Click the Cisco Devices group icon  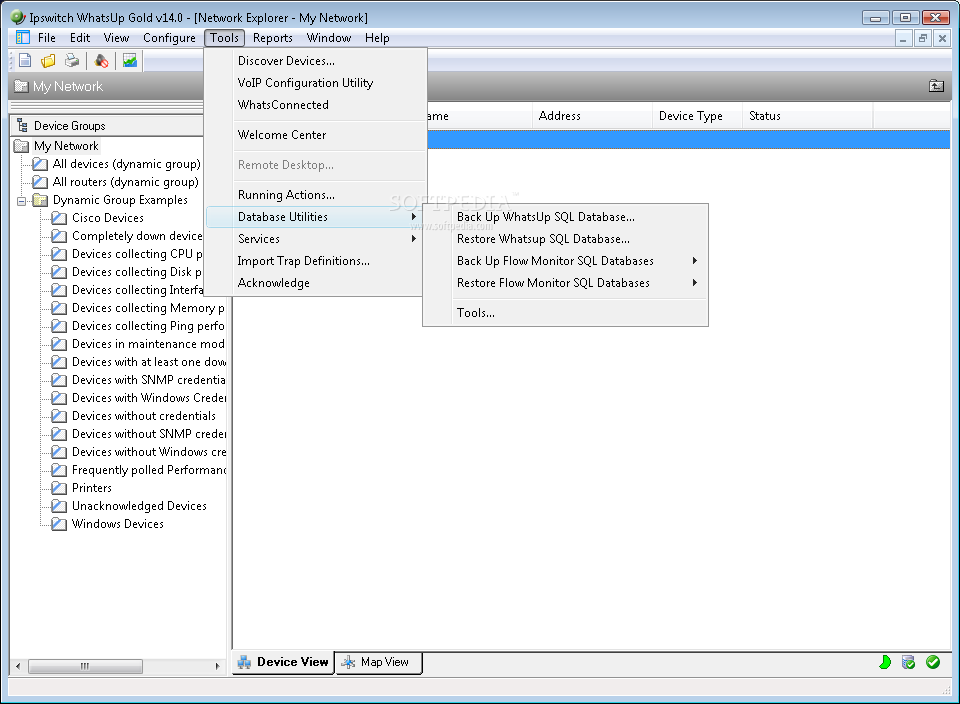59,218
